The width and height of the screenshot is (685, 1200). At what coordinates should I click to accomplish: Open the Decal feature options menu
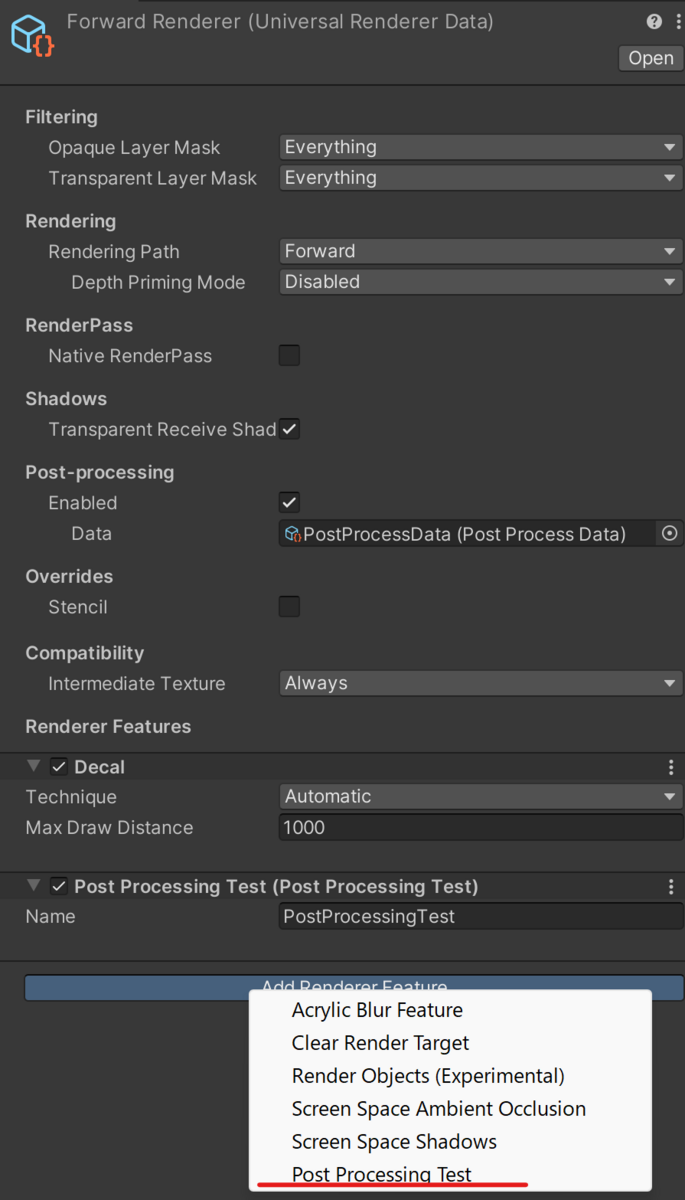pos(671,767)
